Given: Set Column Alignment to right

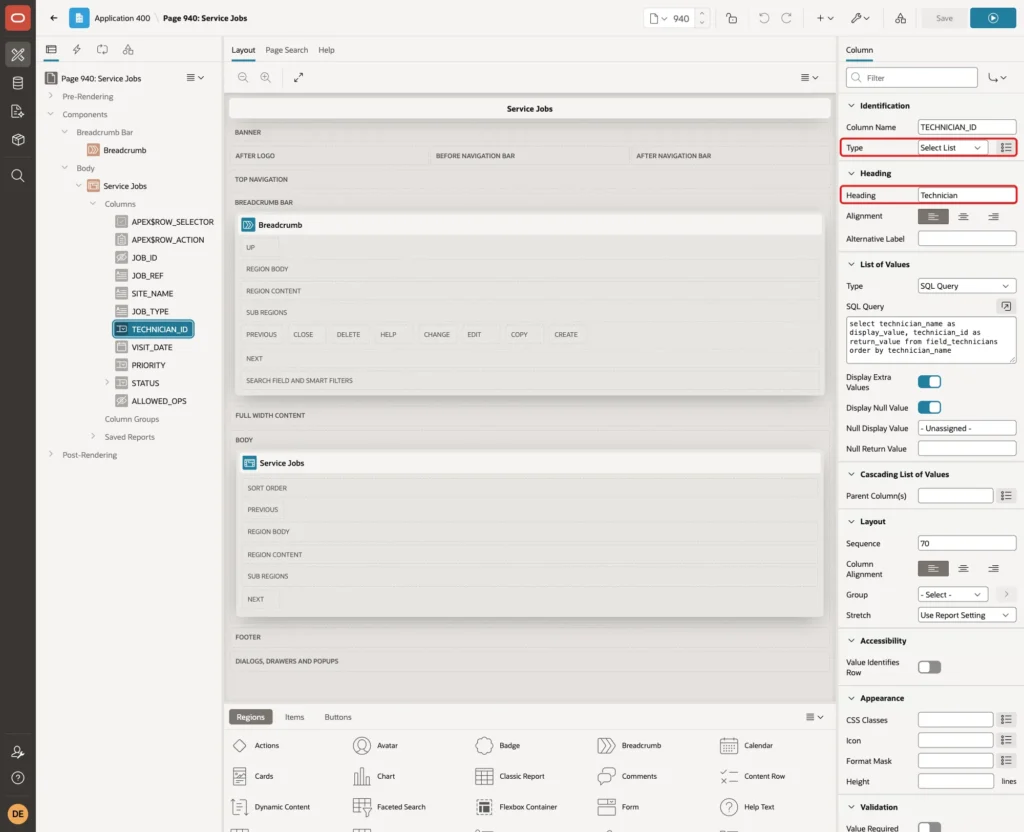Looking at the screenshot, I should tap(993, 568).
